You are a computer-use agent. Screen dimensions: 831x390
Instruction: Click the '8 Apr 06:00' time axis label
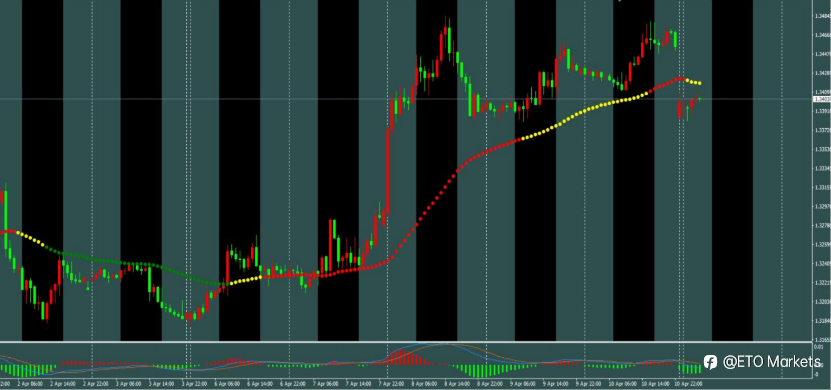[424, 384]
